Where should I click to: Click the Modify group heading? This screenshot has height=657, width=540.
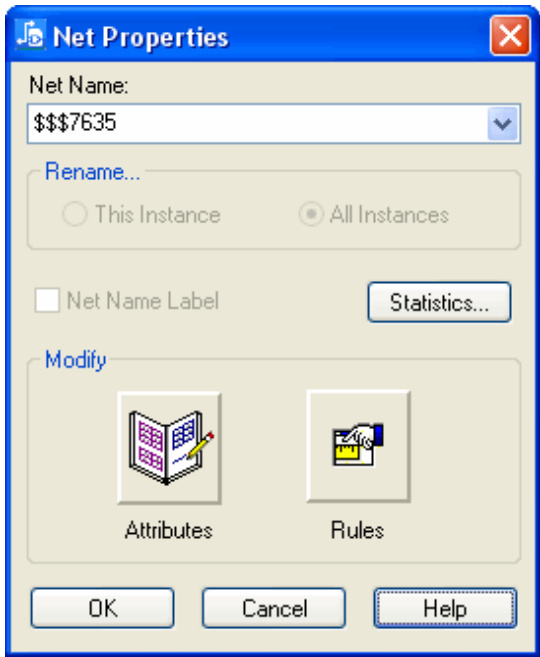(76, 360)
